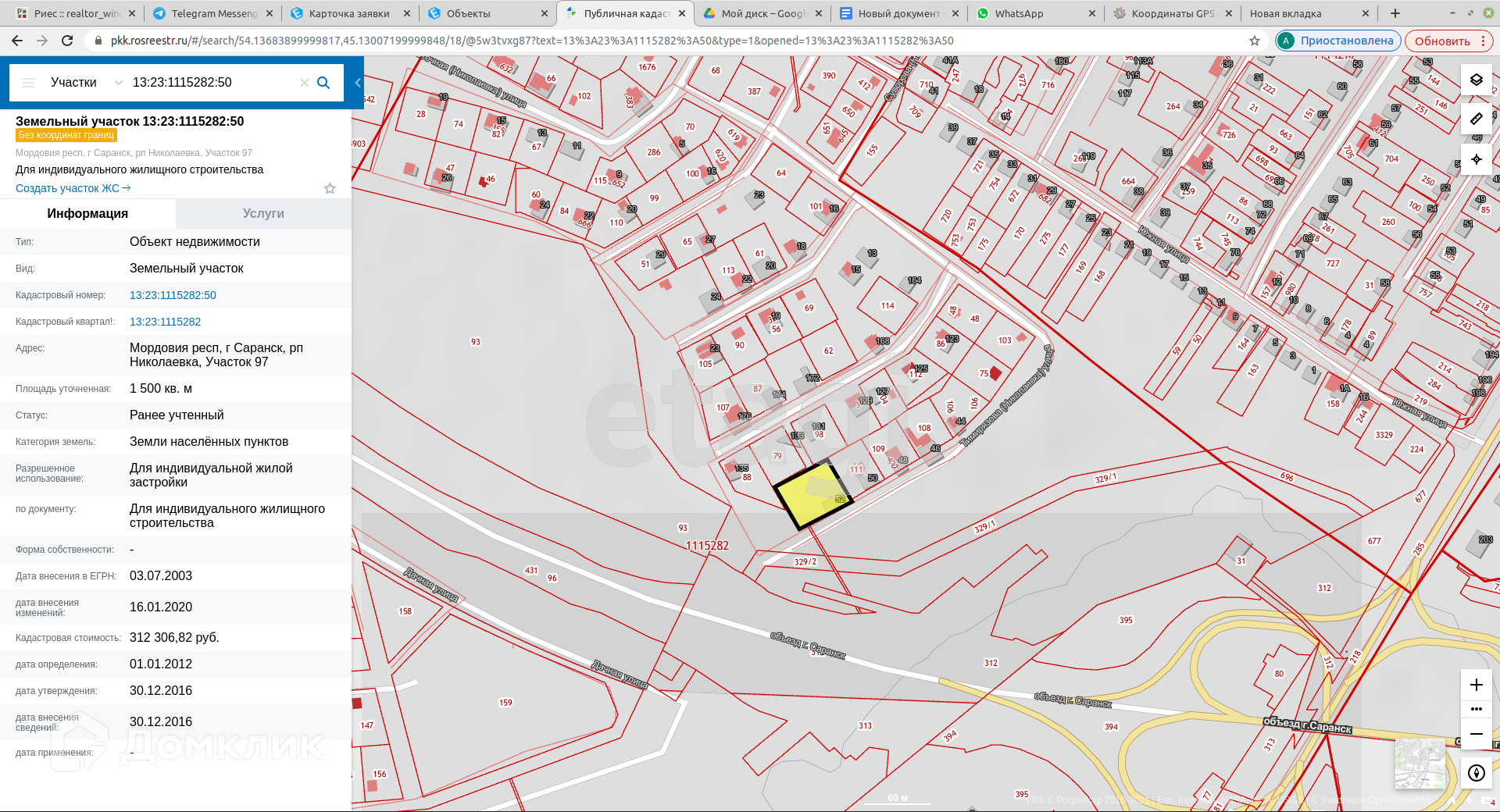Viewport: 1500px width, 812px height.
Task: Close the Telegram Messenger tab
Action: pyautogui.click(x=270, y=13)
